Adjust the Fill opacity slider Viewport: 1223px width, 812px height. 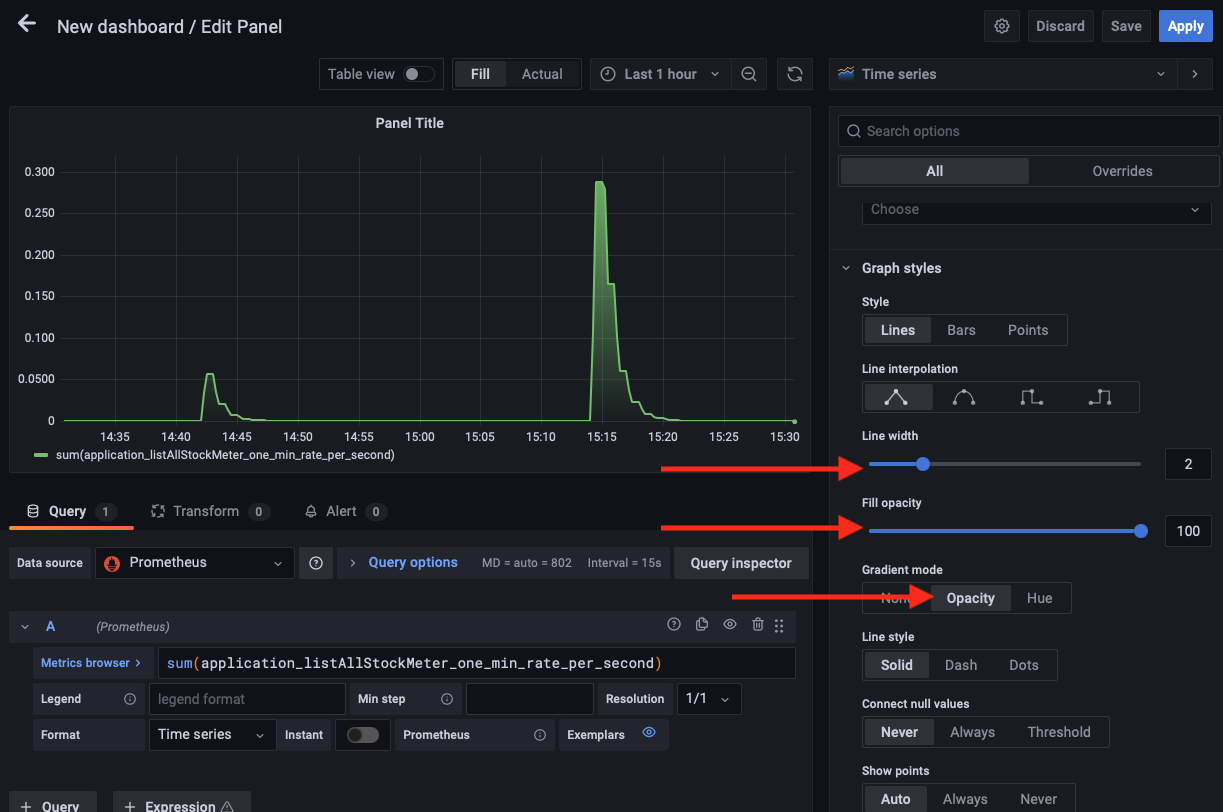[1004, 531]
